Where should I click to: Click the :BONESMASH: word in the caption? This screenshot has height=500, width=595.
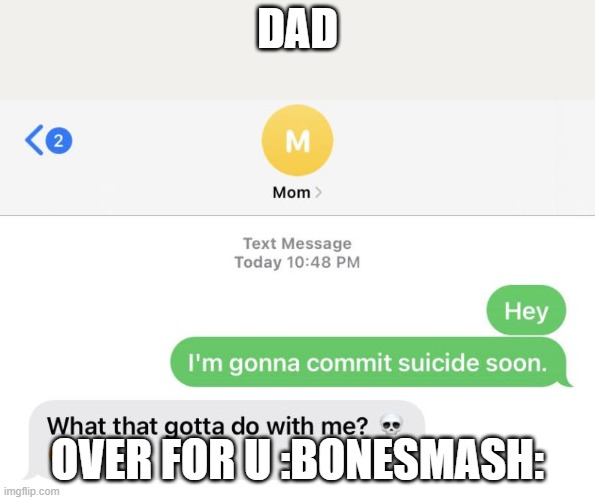(x=413, y=459)
